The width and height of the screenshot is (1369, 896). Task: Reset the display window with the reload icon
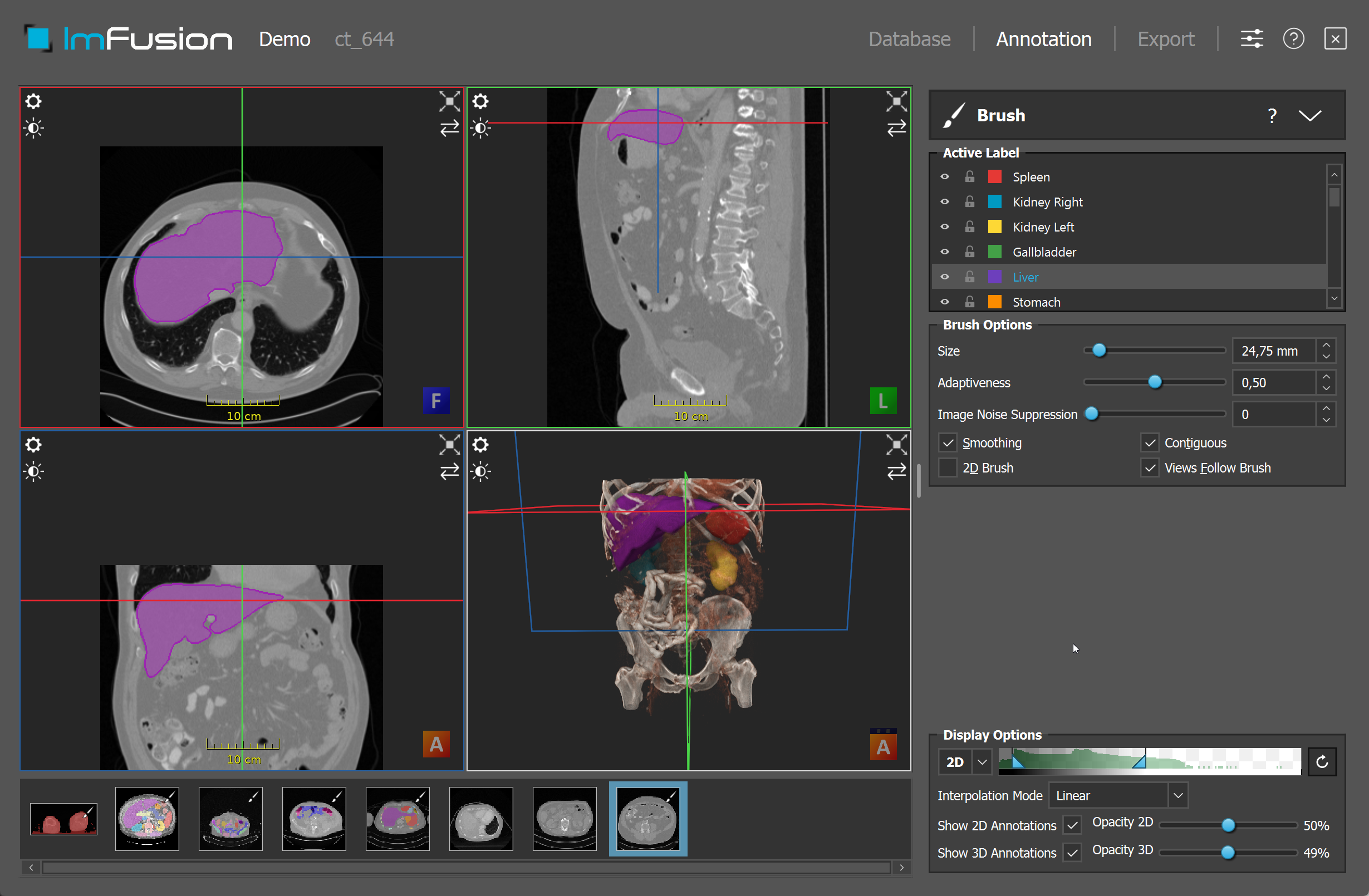(x=1322, y=762)
